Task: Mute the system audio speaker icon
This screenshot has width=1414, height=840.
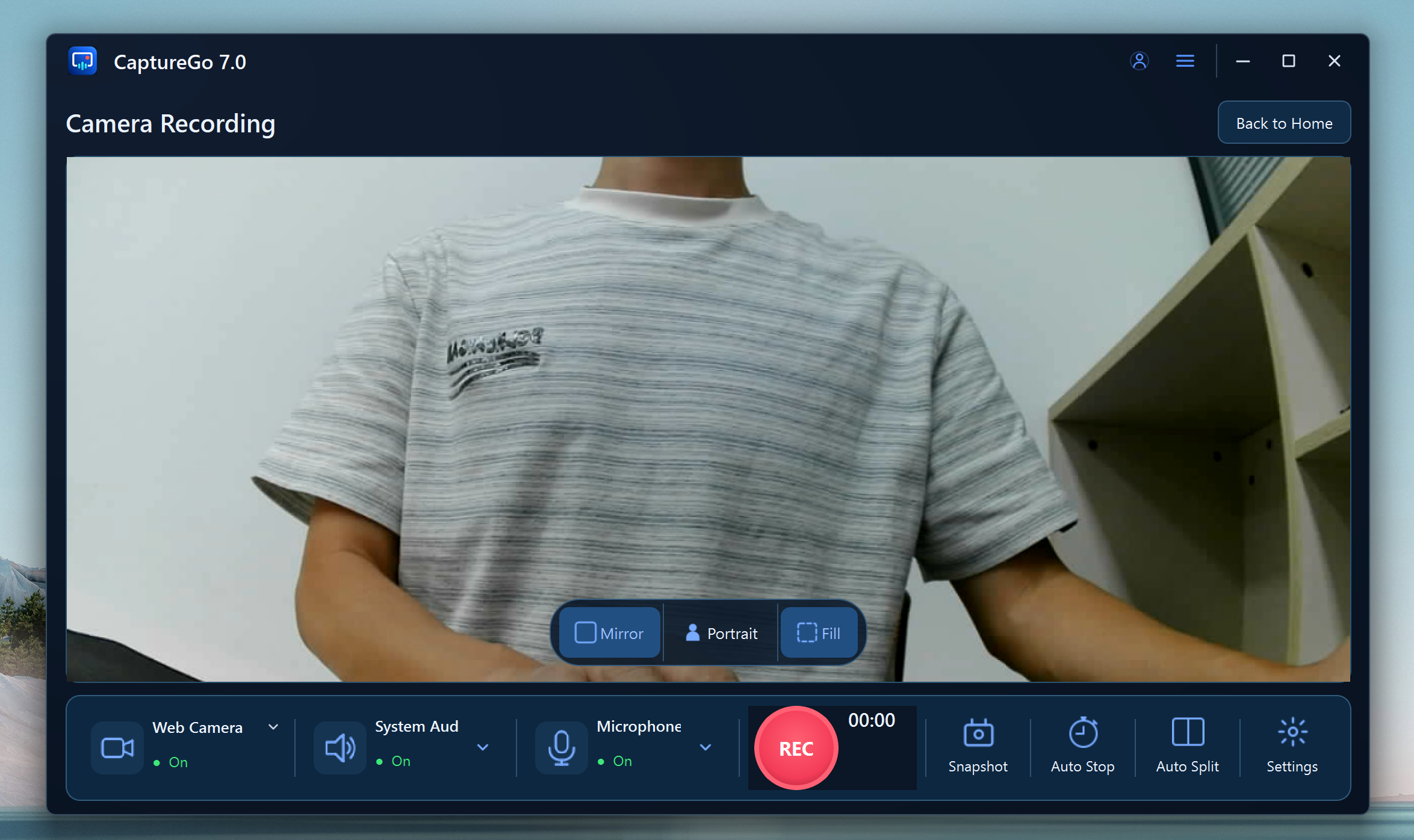Action: 340,748
